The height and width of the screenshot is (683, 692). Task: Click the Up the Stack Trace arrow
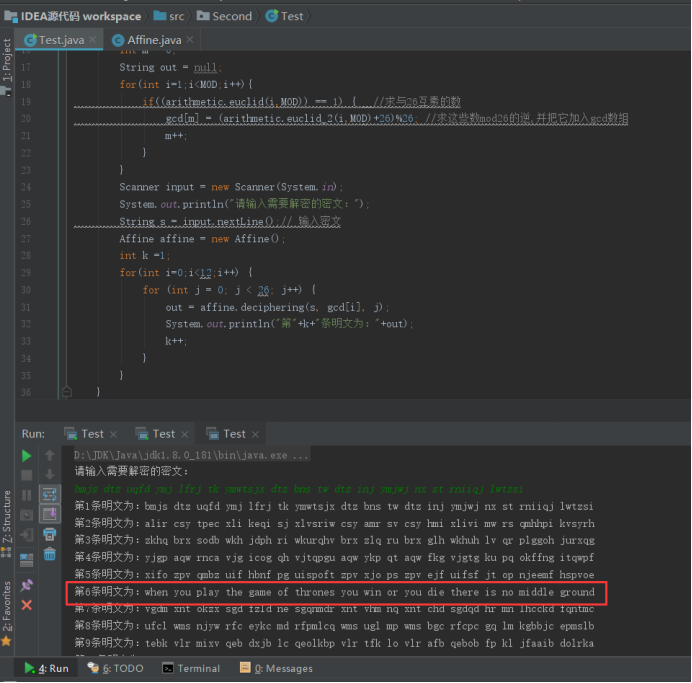pyautogui.click(x=49, y=455)
